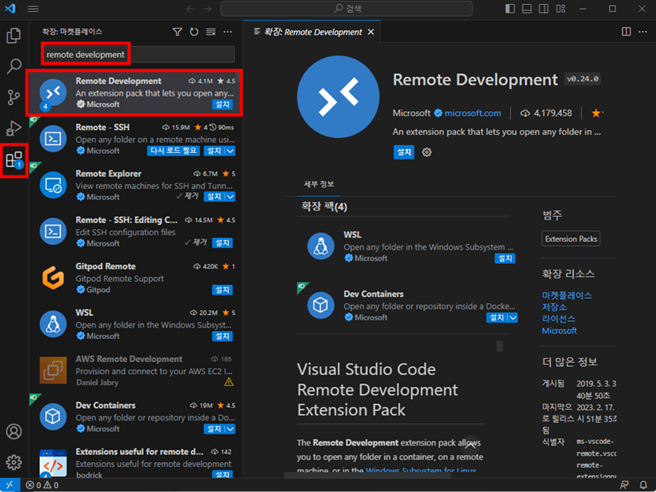
Task: Filter extensions with the funnel icon
Action: click(x=177, y=32)
